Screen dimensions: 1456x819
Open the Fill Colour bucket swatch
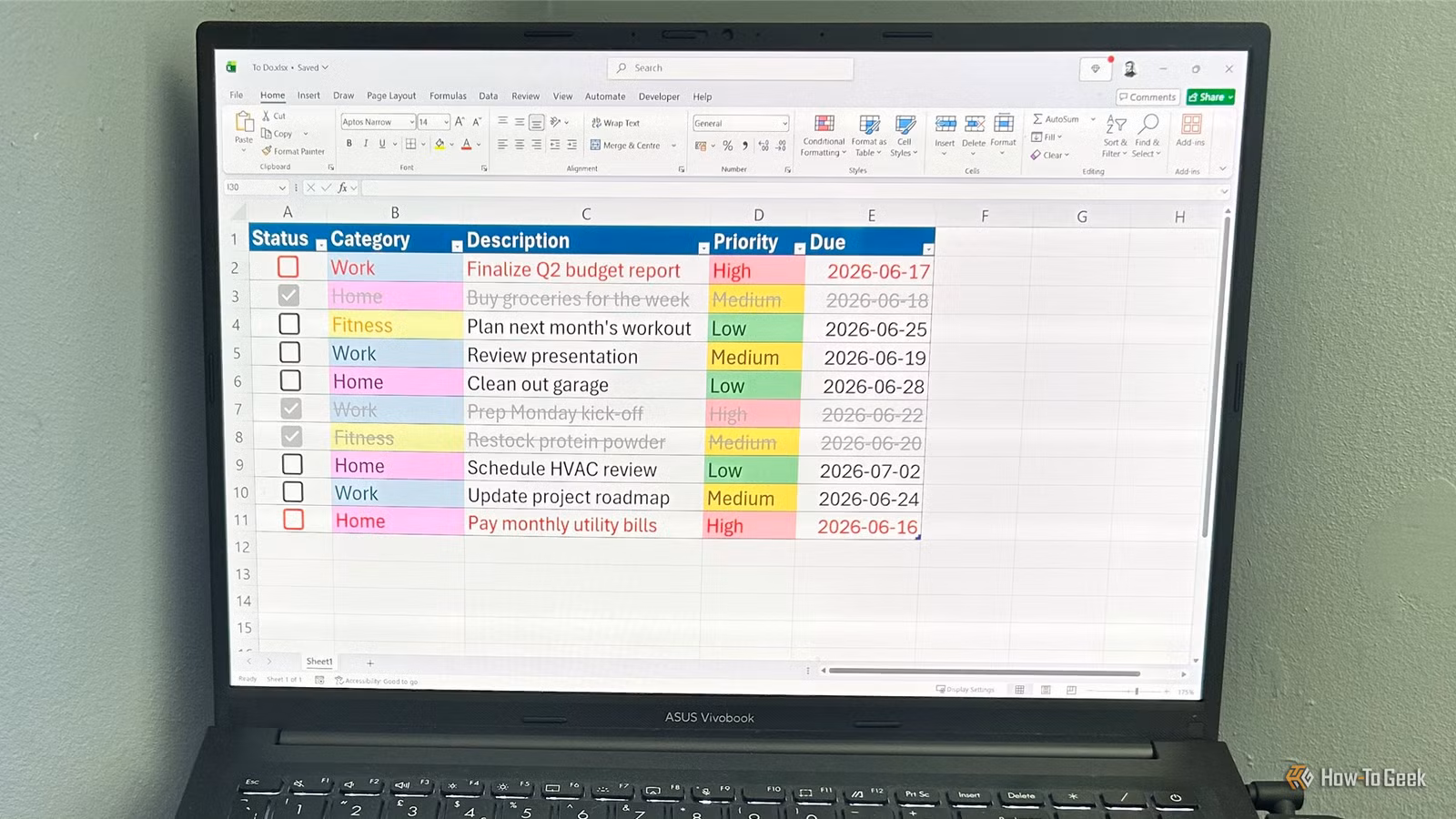click(x=440, y=144)
